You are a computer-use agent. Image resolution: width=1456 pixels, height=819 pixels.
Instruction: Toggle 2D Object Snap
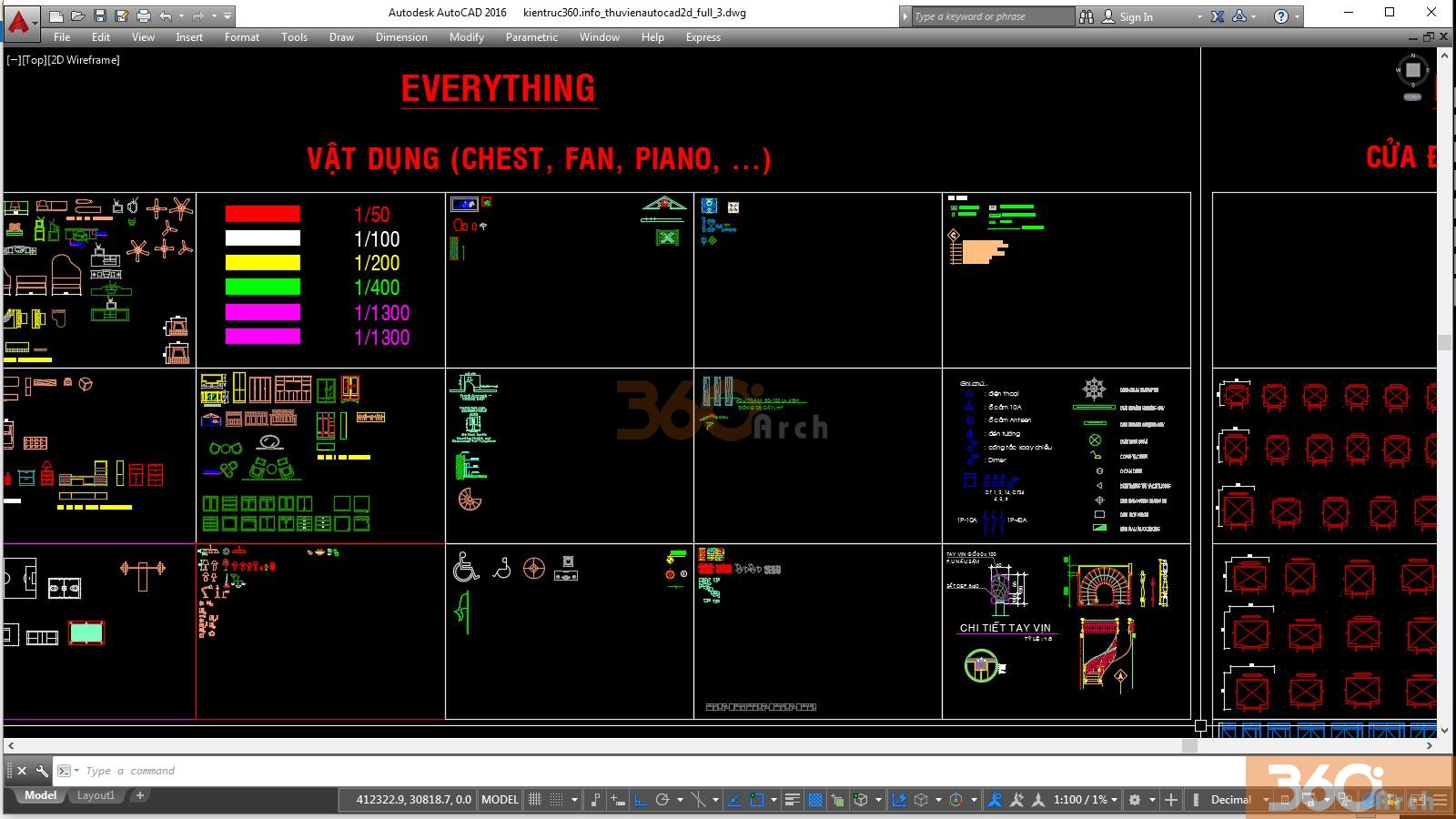[756, 800]
